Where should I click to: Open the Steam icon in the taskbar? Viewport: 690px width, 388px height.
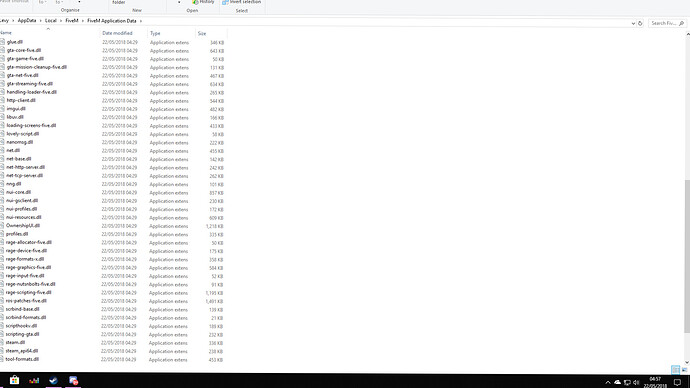(x=54, y=381)
